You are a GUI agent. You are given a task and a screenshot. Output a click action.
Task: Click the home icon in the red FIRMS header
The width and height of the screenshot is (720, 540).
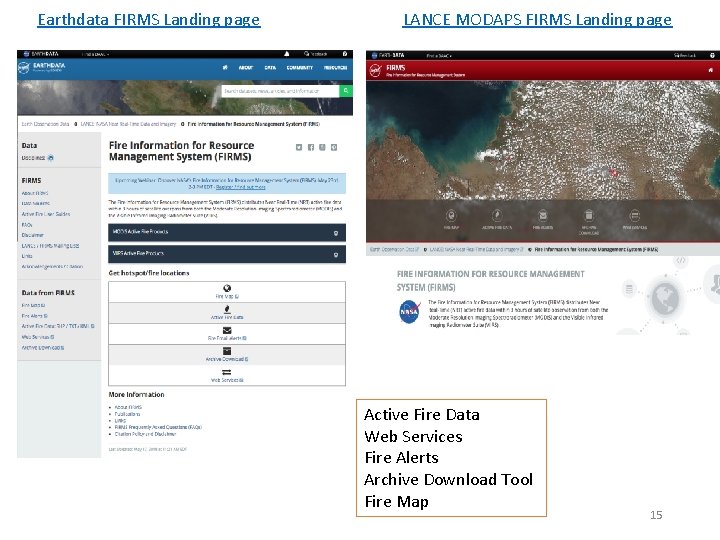point(711,70)
